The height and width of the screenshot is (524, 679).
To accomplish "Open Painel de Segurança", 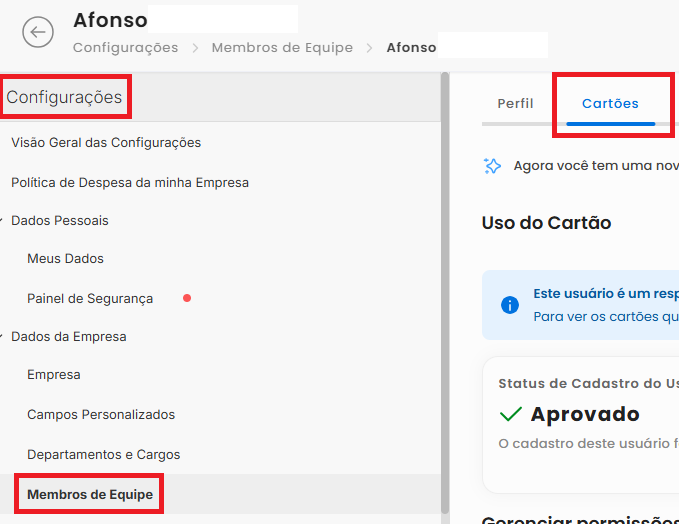I will [x=90, y=299].
